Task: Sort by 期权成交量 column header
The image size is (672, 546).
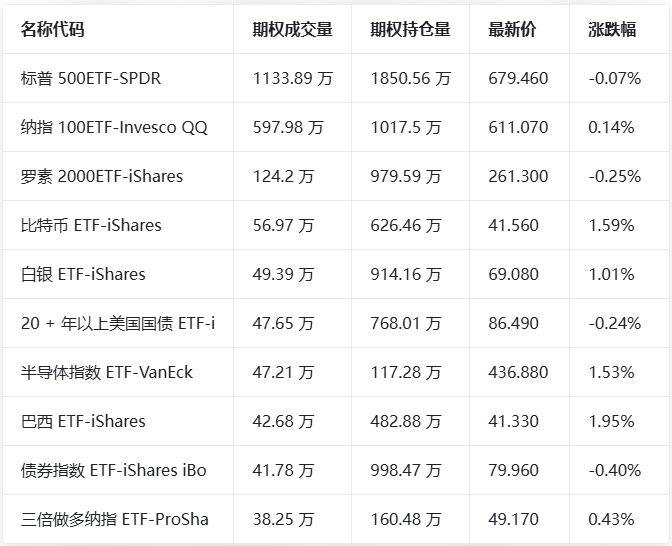Action: point(292,29)
